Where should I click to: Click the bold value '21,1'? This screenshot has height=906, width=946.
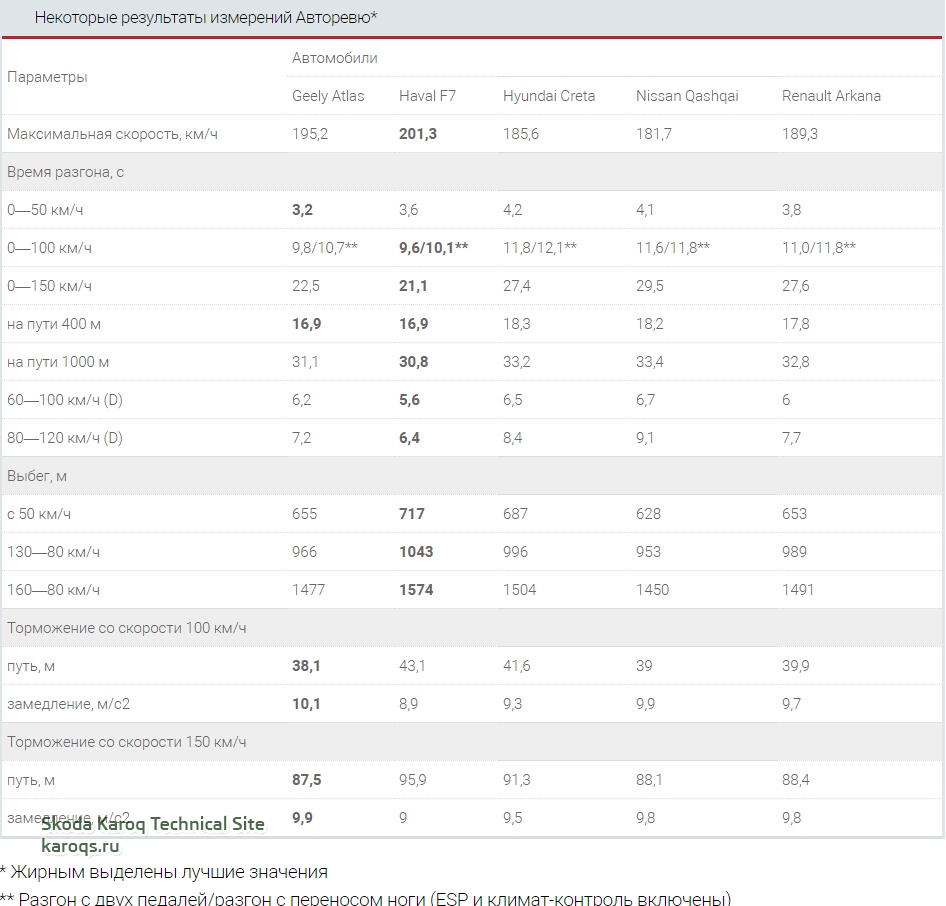413,286
